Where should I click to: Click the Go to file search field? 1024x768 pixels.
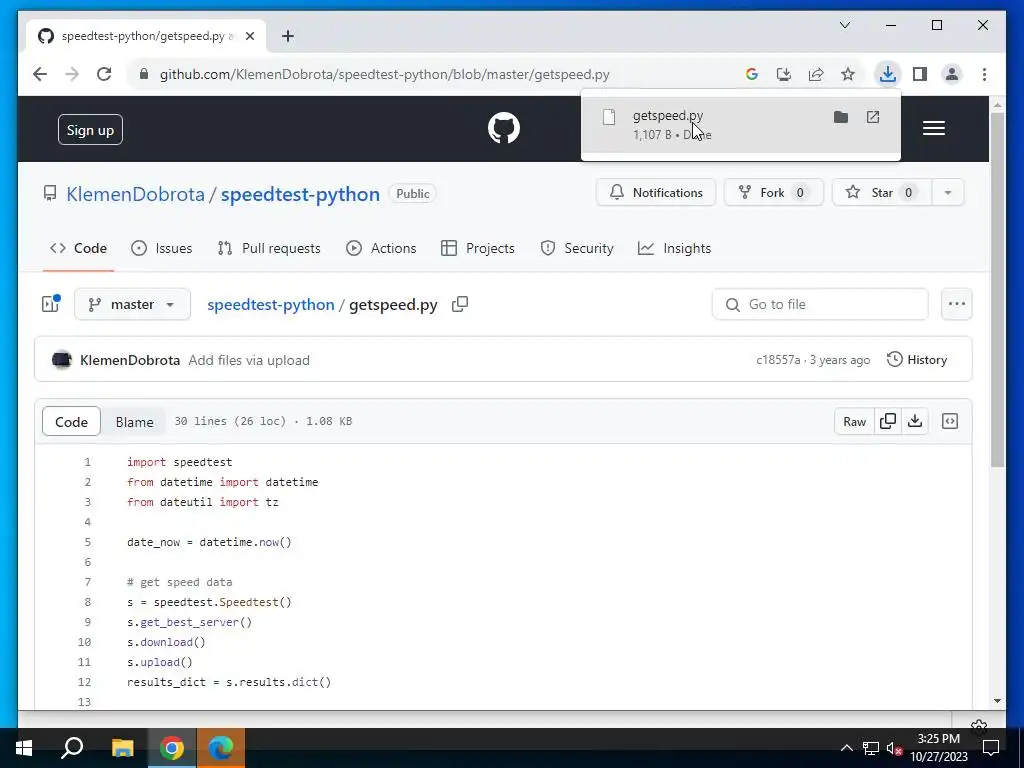click(x=820, y=304)
